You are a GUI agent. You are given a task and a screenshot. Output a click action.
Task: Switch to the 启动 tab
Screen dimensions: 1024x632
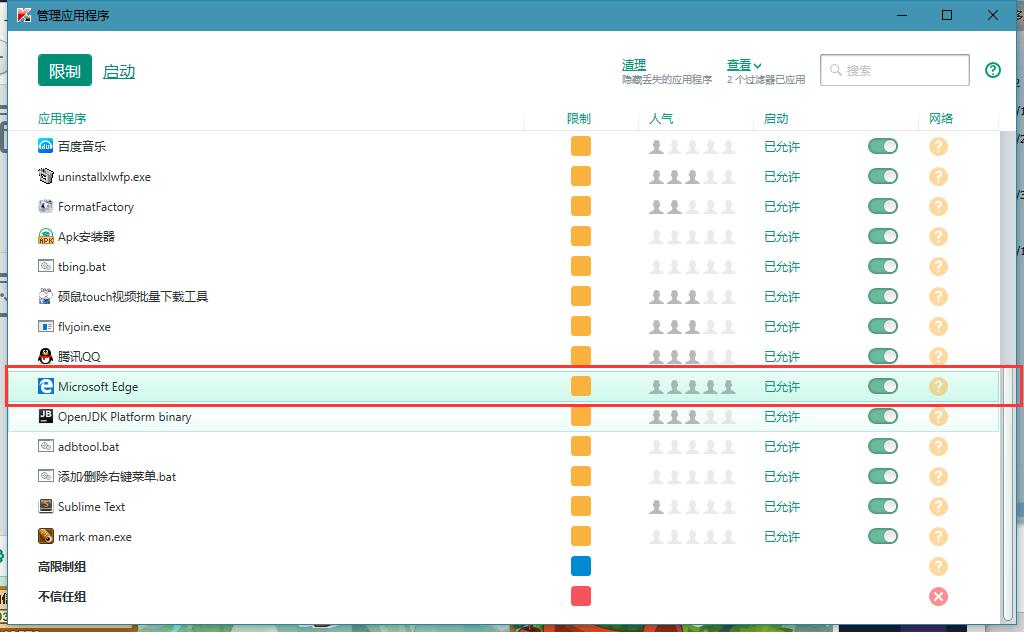click(x=119, y=71)
